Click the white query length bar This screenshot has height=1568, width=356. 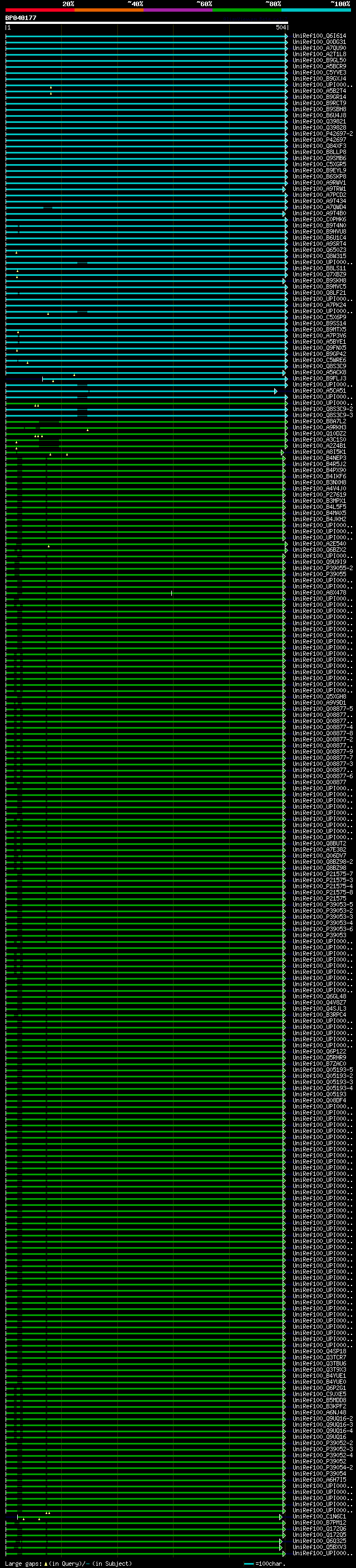(x=147, y=22)
